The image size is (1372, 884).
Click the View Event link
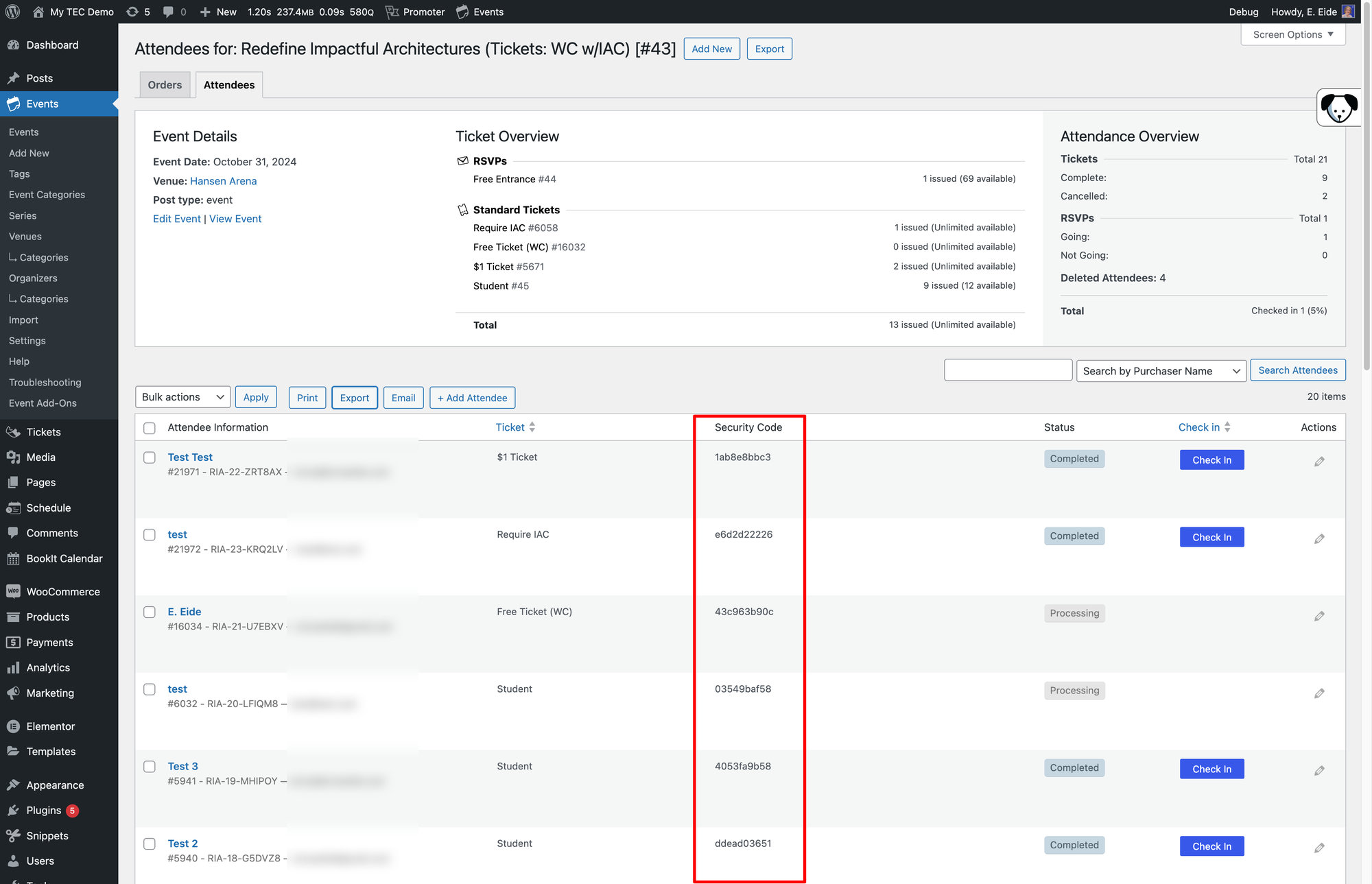tap(235, 219)
